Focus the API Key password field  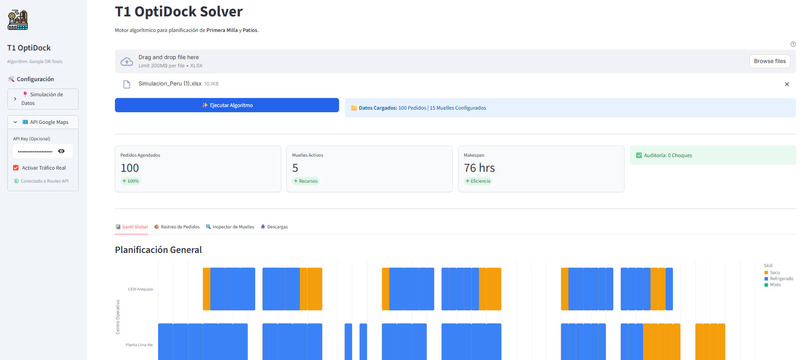click(35, 151)
